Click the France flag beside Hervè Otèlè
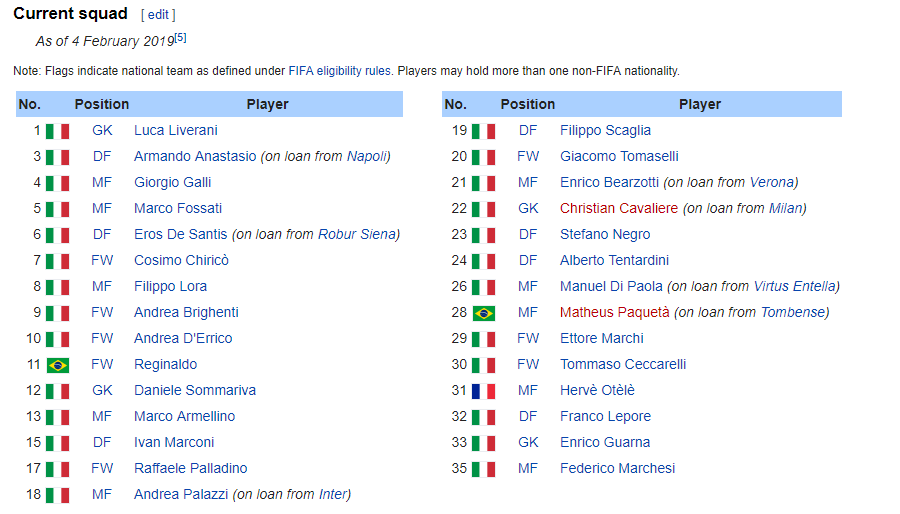The width and height of the screenshot is (900, 514). point(483,391)
